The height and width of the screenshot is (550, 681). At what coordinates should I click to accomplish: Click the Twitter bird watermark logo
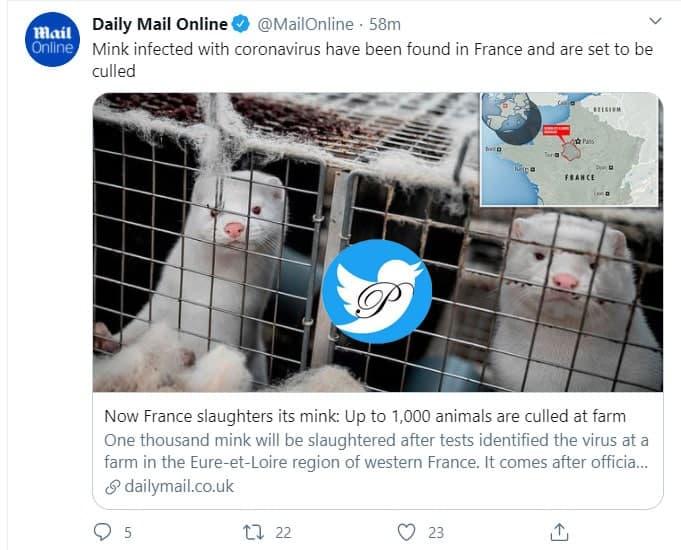point(376,292)
